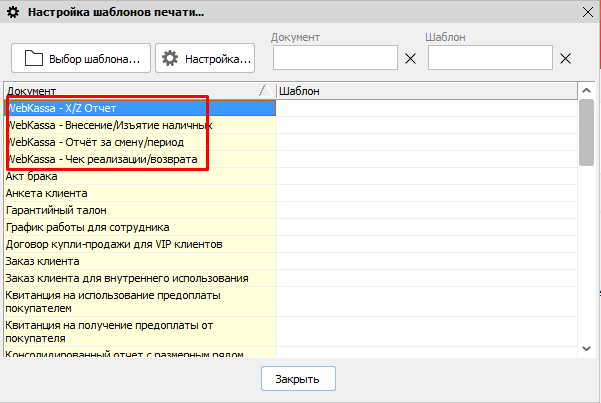601x403 pixels.
Task: Click the scrollbar down arrow
Action: click(586, 349)
